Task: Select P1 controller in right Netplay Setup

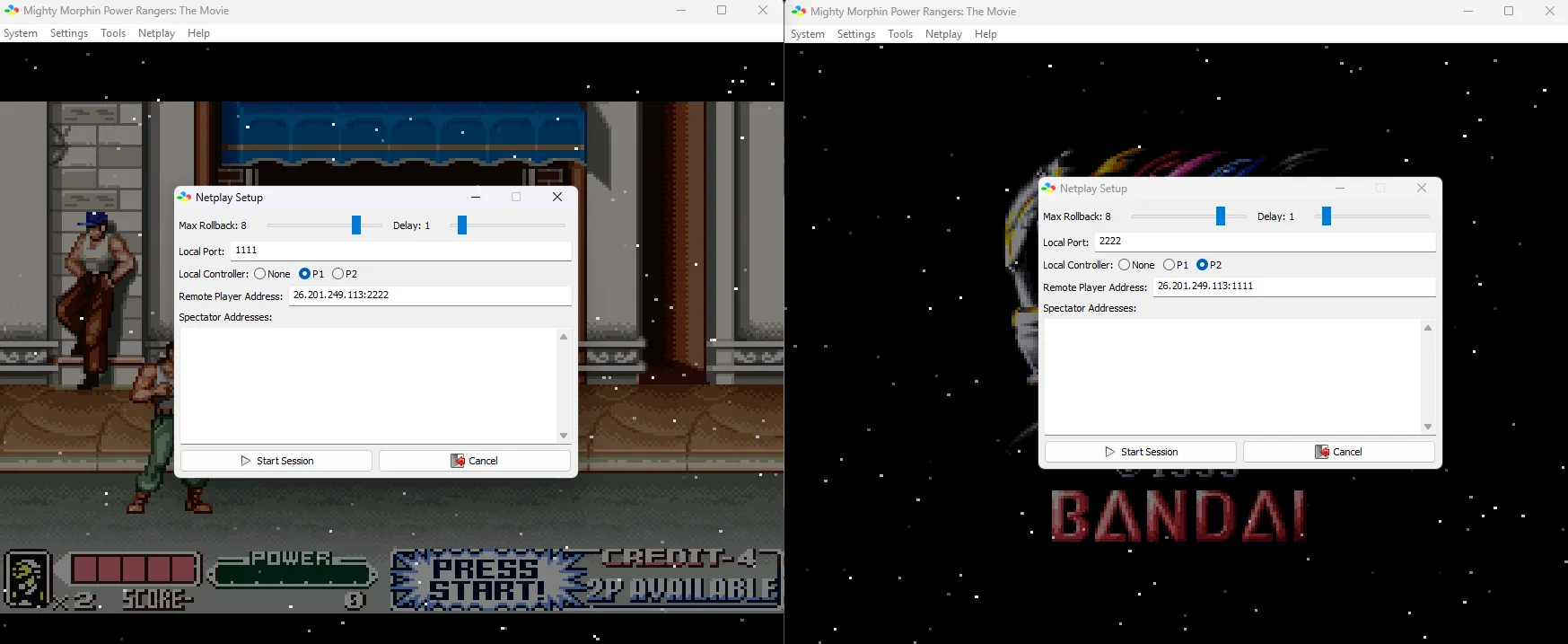Action: [x=1176, y=265]
